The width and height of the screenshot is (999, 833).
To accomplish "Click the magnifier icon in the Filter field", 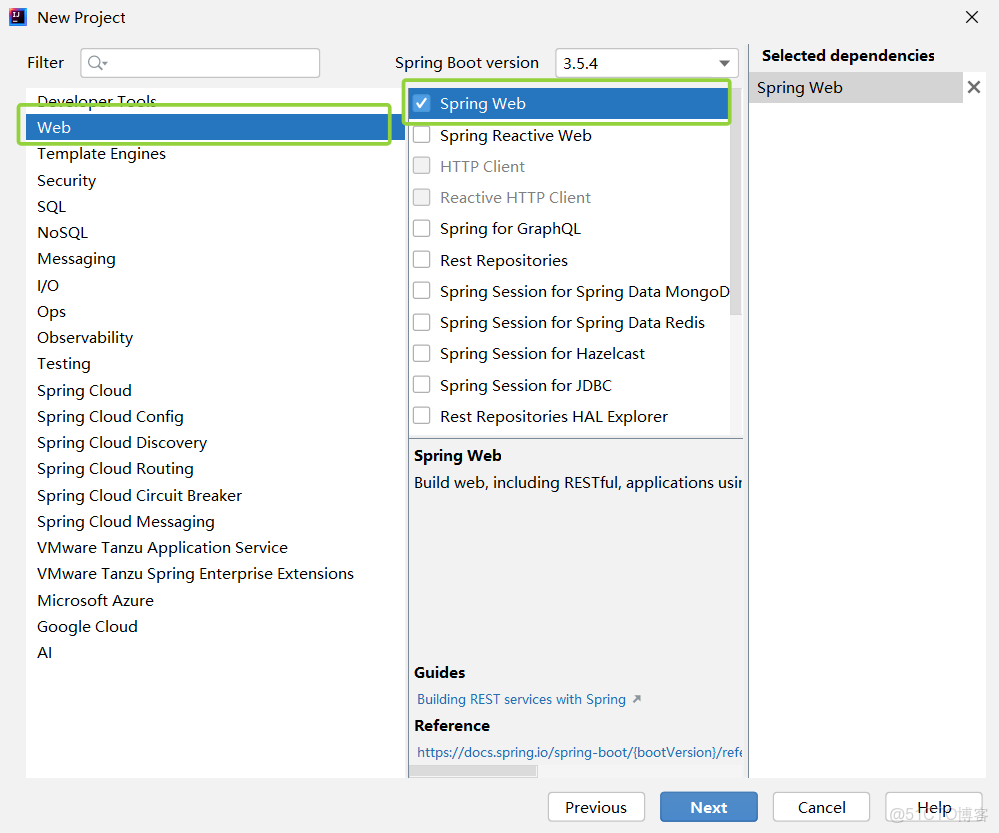I will click(x=95, y=62).
